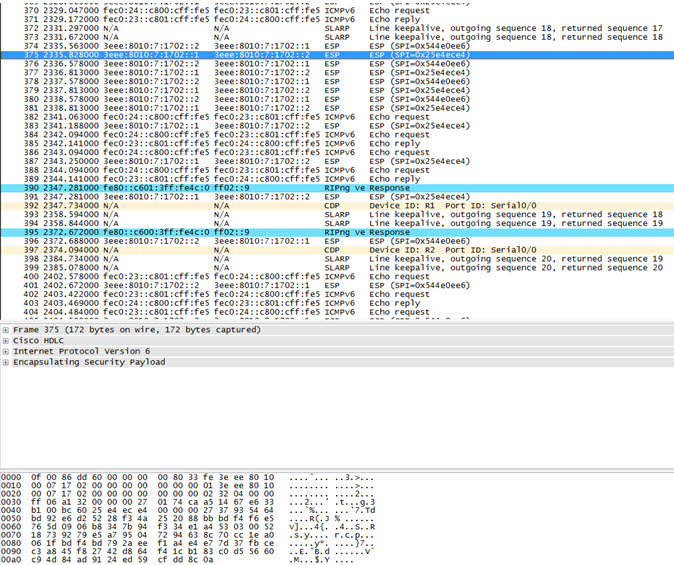
Task: Expand the Cisco HDLC protocol node
Action: 6,341
